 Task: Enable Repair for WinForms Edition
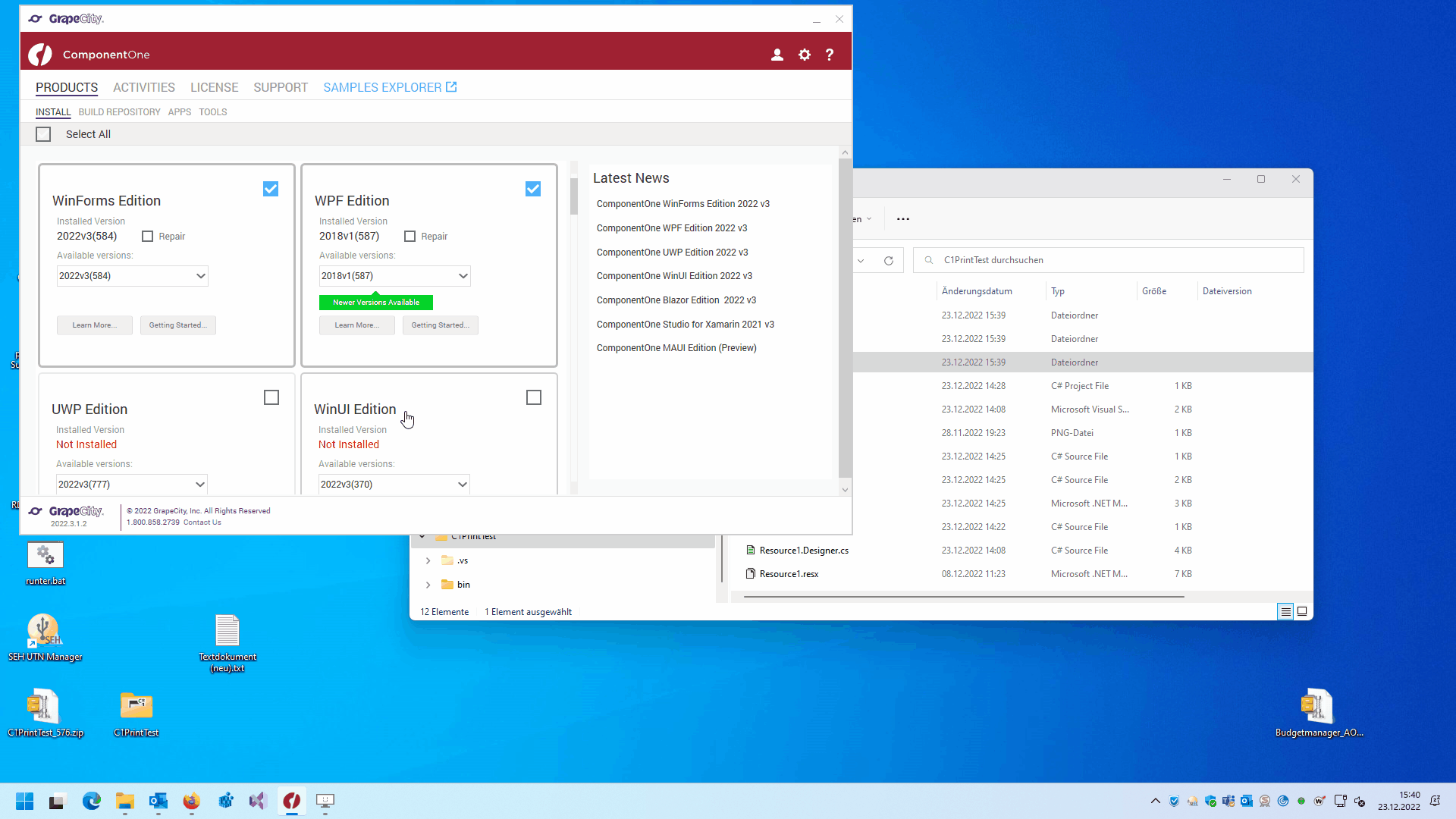pyautogui.click(x=148, y=237)
